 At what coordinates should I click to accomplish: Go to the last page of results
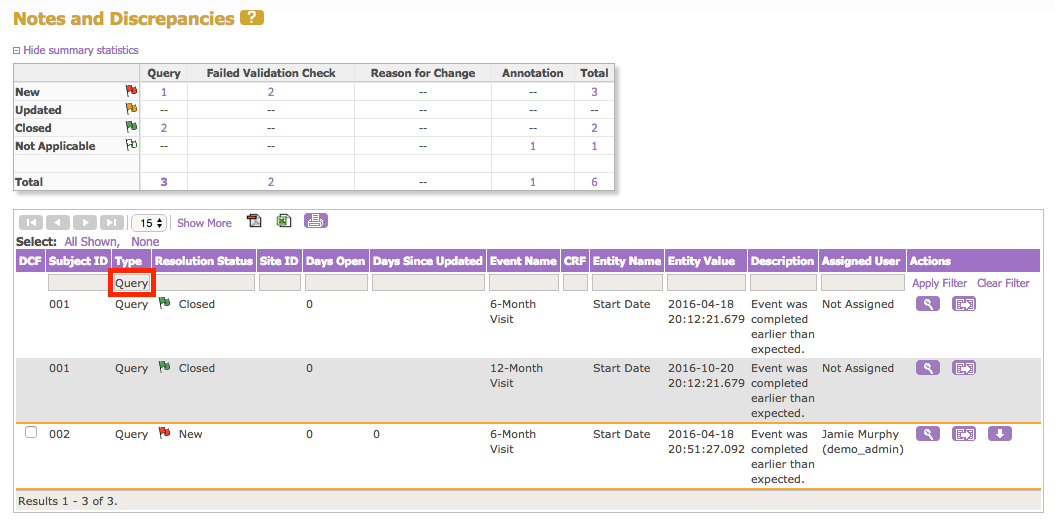(x=112, y=223)
